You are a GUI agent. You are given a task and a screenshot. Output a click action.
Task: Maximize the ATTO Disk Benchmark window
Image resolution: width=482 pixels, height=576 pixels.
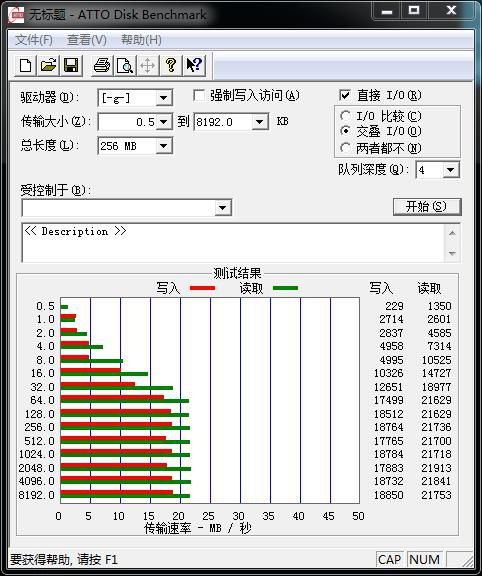[414, 11]
